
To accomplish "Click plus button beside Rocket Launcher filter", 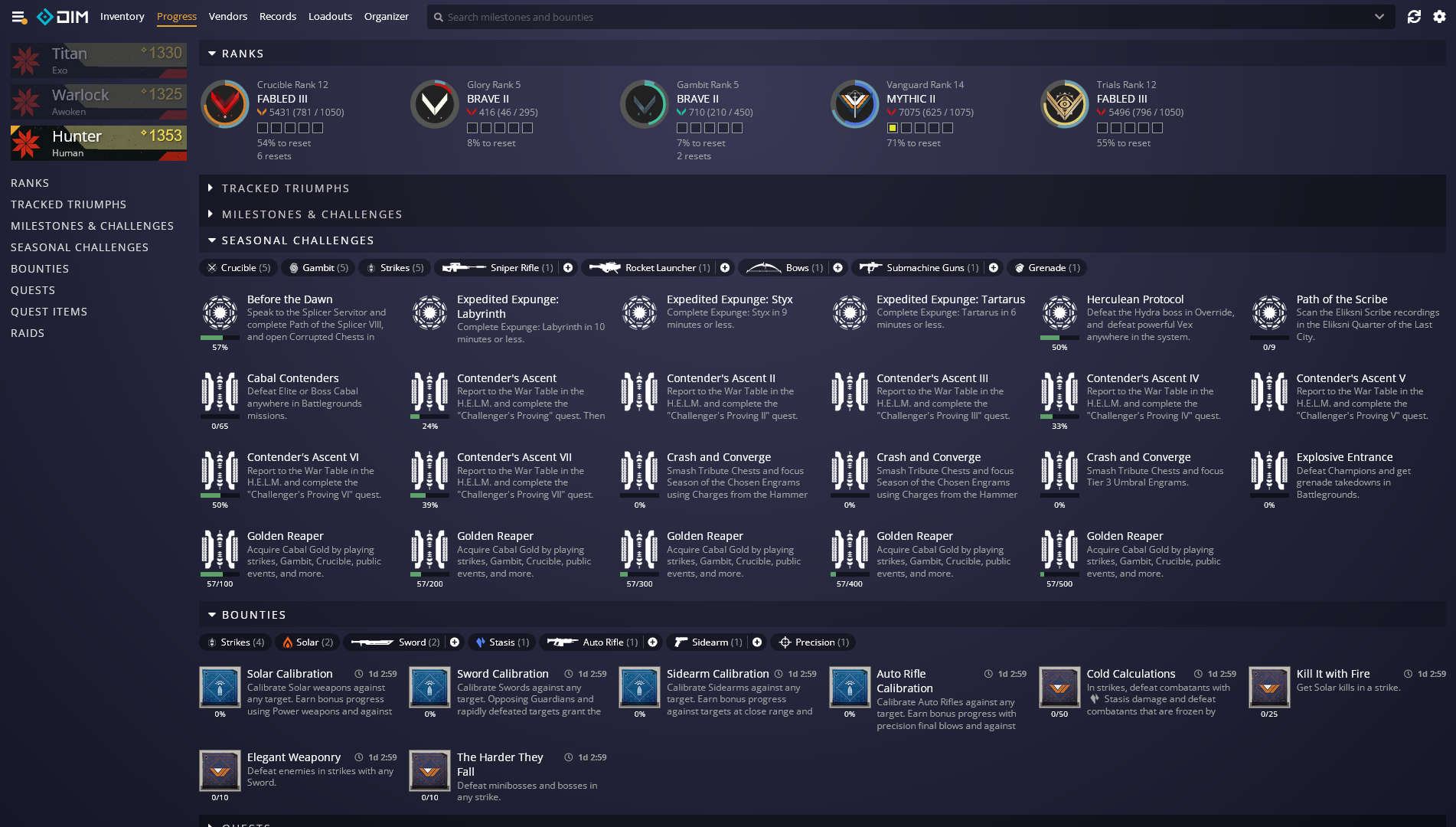I will tap(724, 267).
